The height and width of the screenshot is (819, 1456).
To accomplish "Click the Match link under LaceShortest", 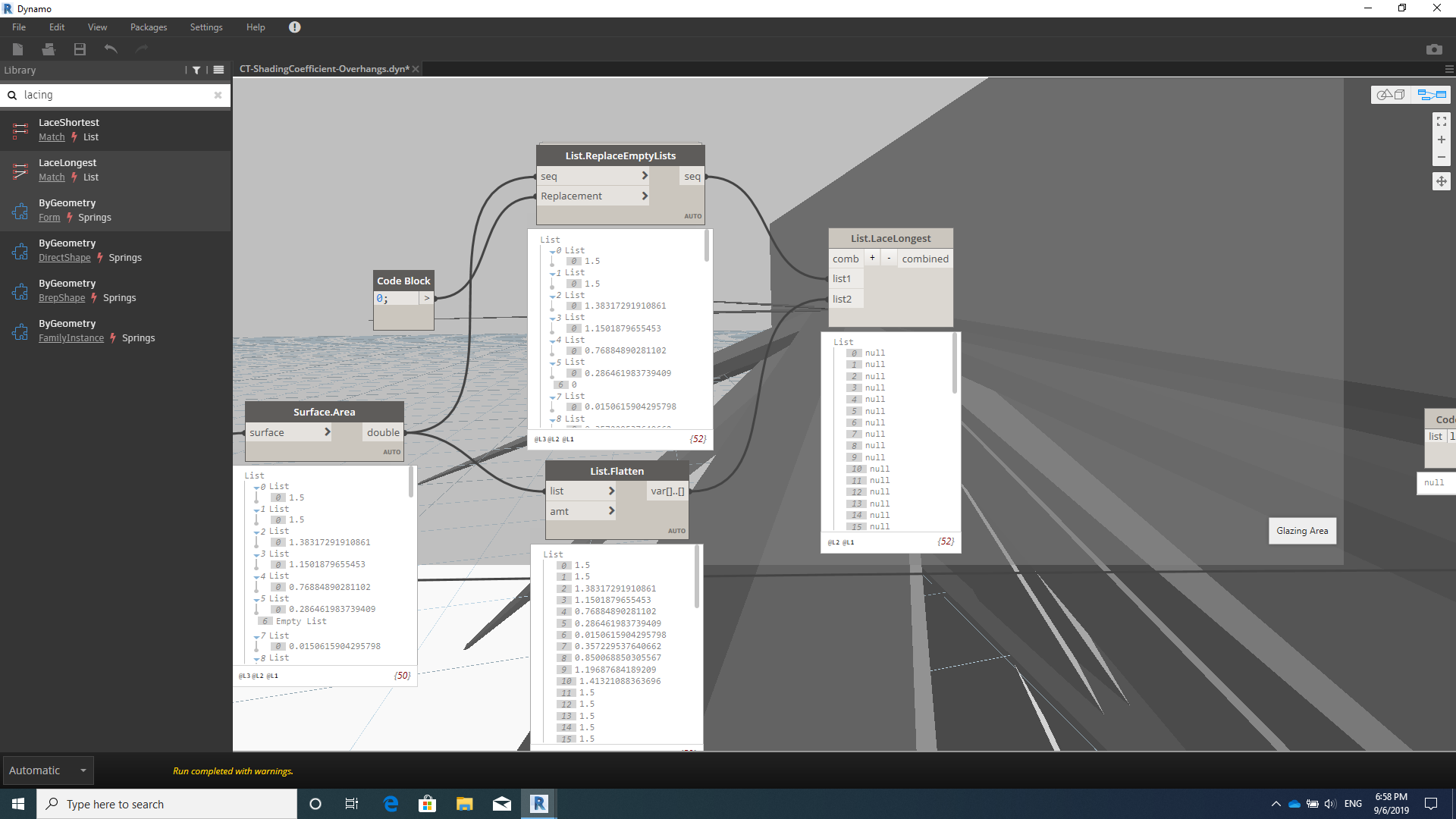I will 52,137.
